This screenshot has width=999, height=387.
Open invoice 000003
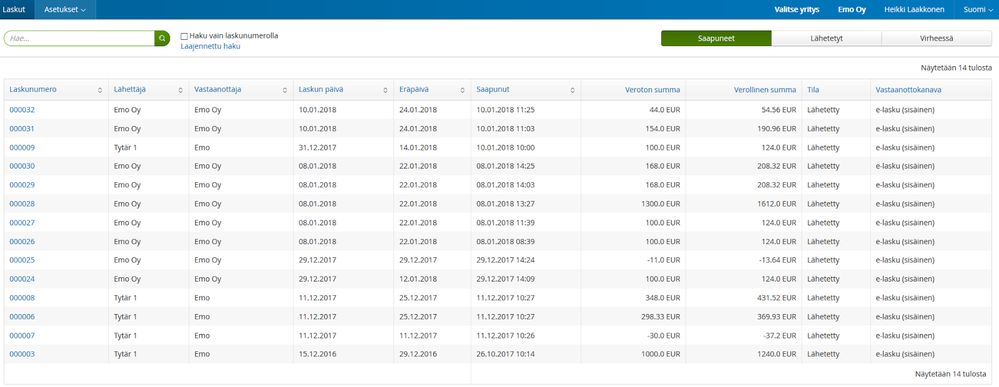22,354
